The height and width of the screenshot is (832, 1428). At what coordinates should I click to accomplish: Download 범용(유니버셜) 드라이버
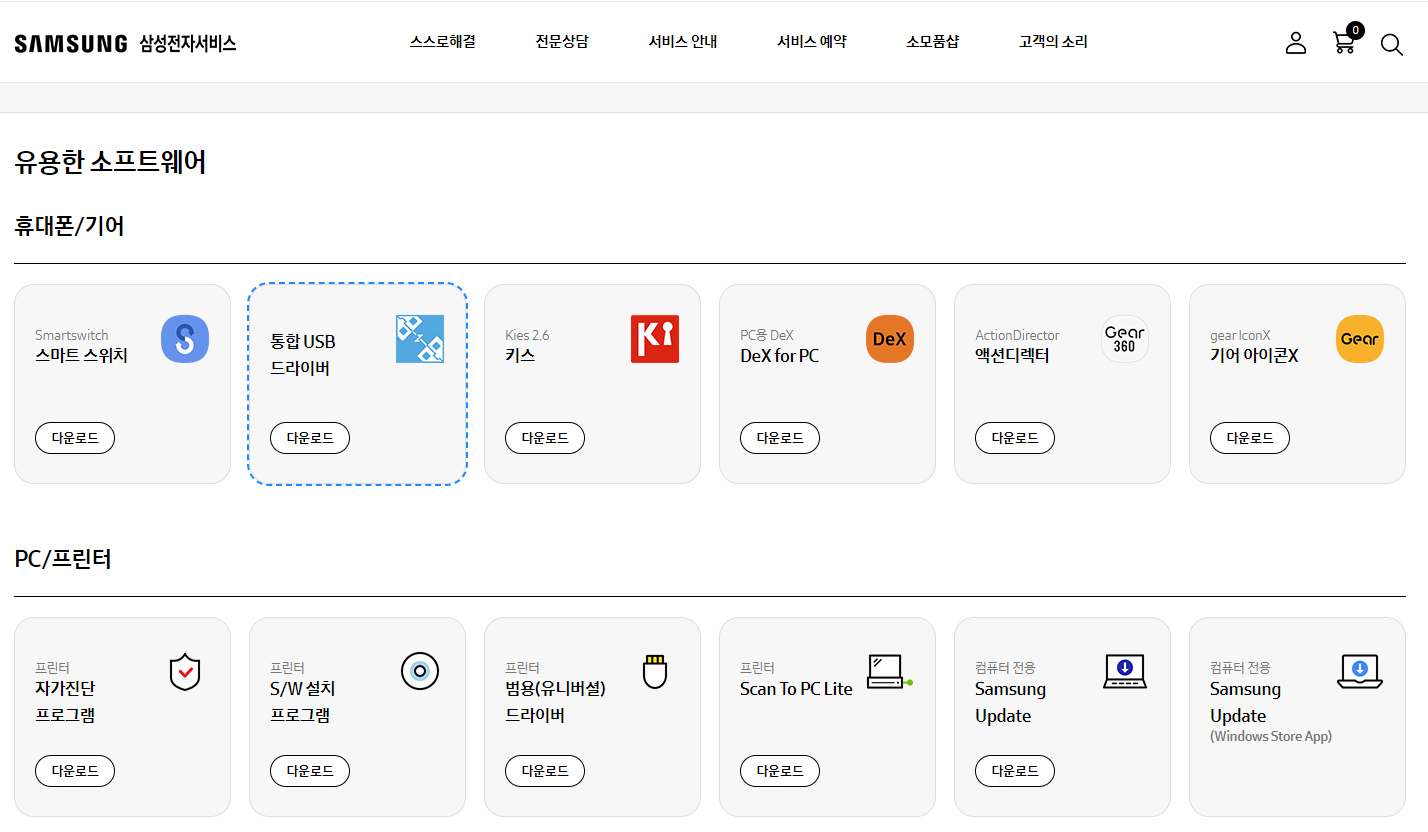pyautogui.click(x=545, y=771)
